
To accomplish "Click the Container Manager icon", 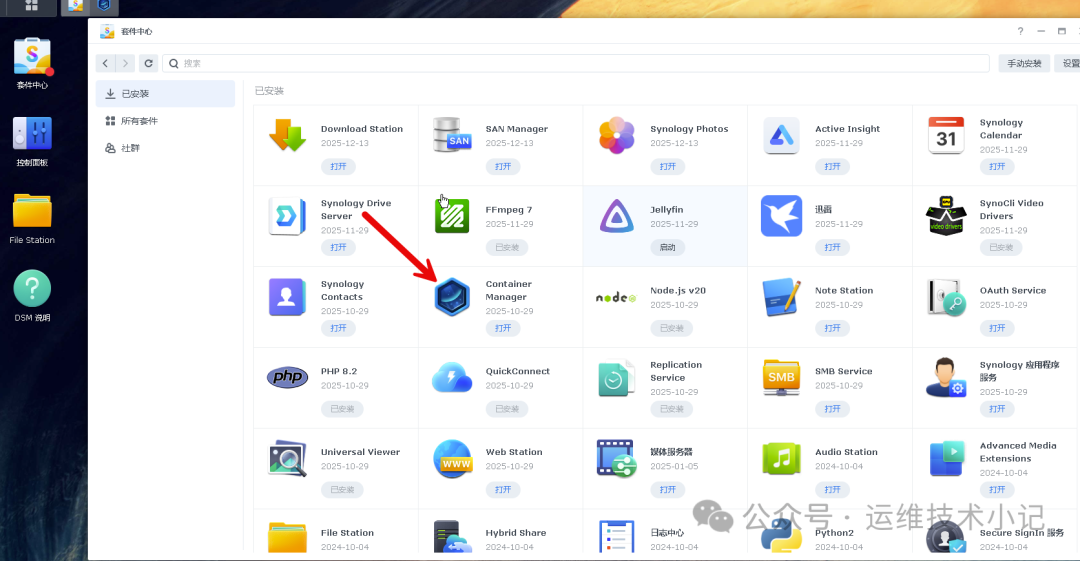I will 452,297.
